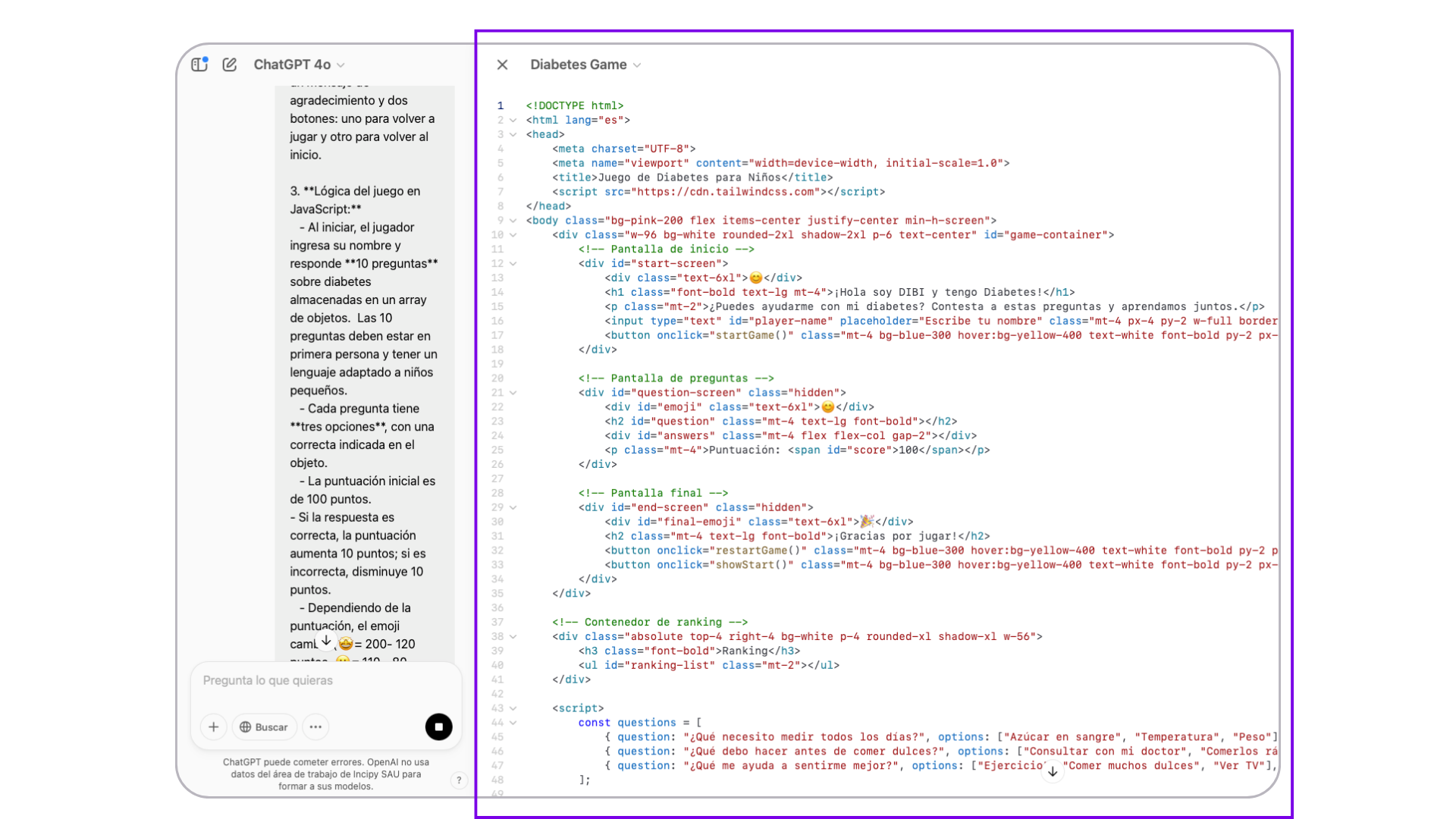1456x819 pixels.
Task: Collapse start-screen div on line 12
Action: tap(513, 264)
